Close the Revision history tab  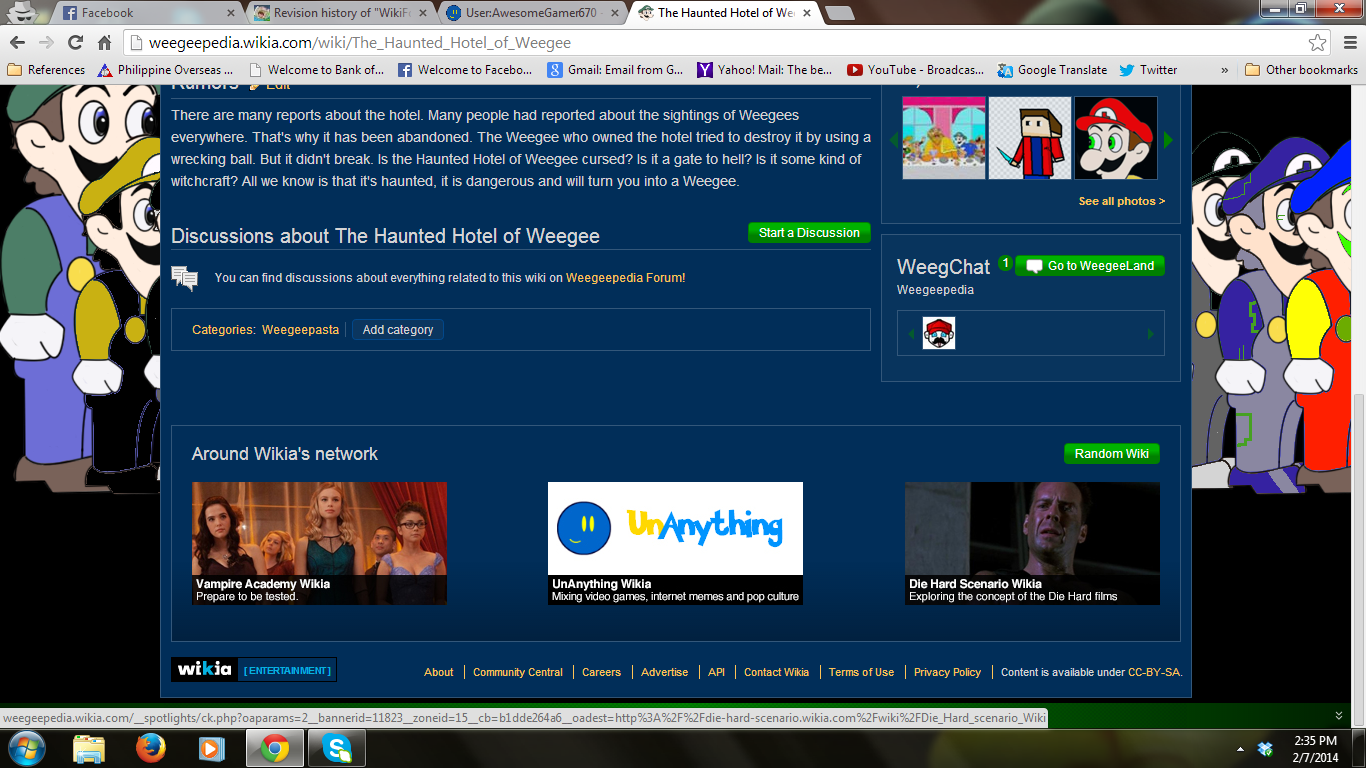coord(424,13)
